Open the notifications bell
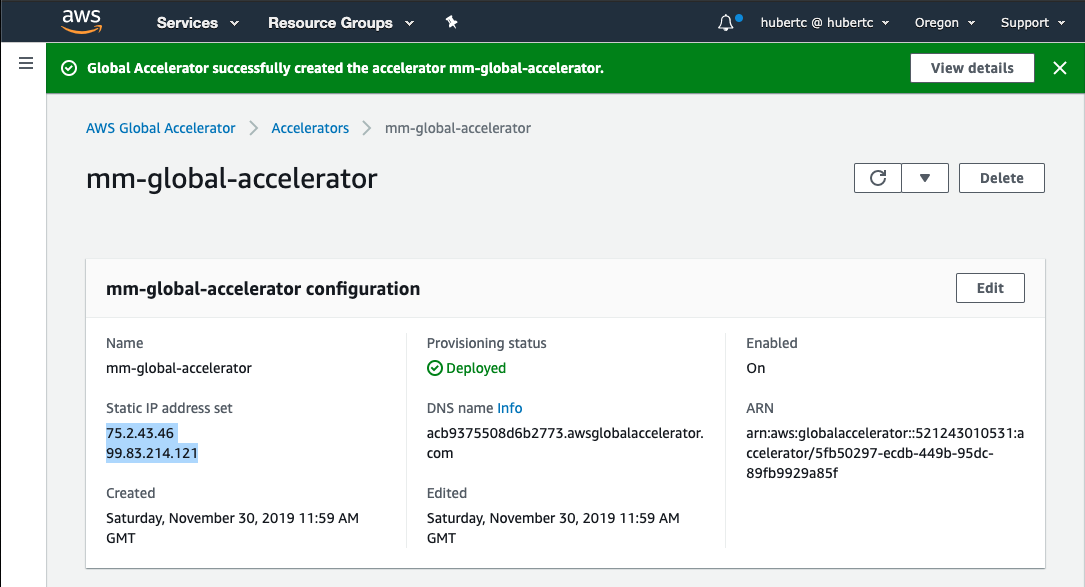 point(726,23)
